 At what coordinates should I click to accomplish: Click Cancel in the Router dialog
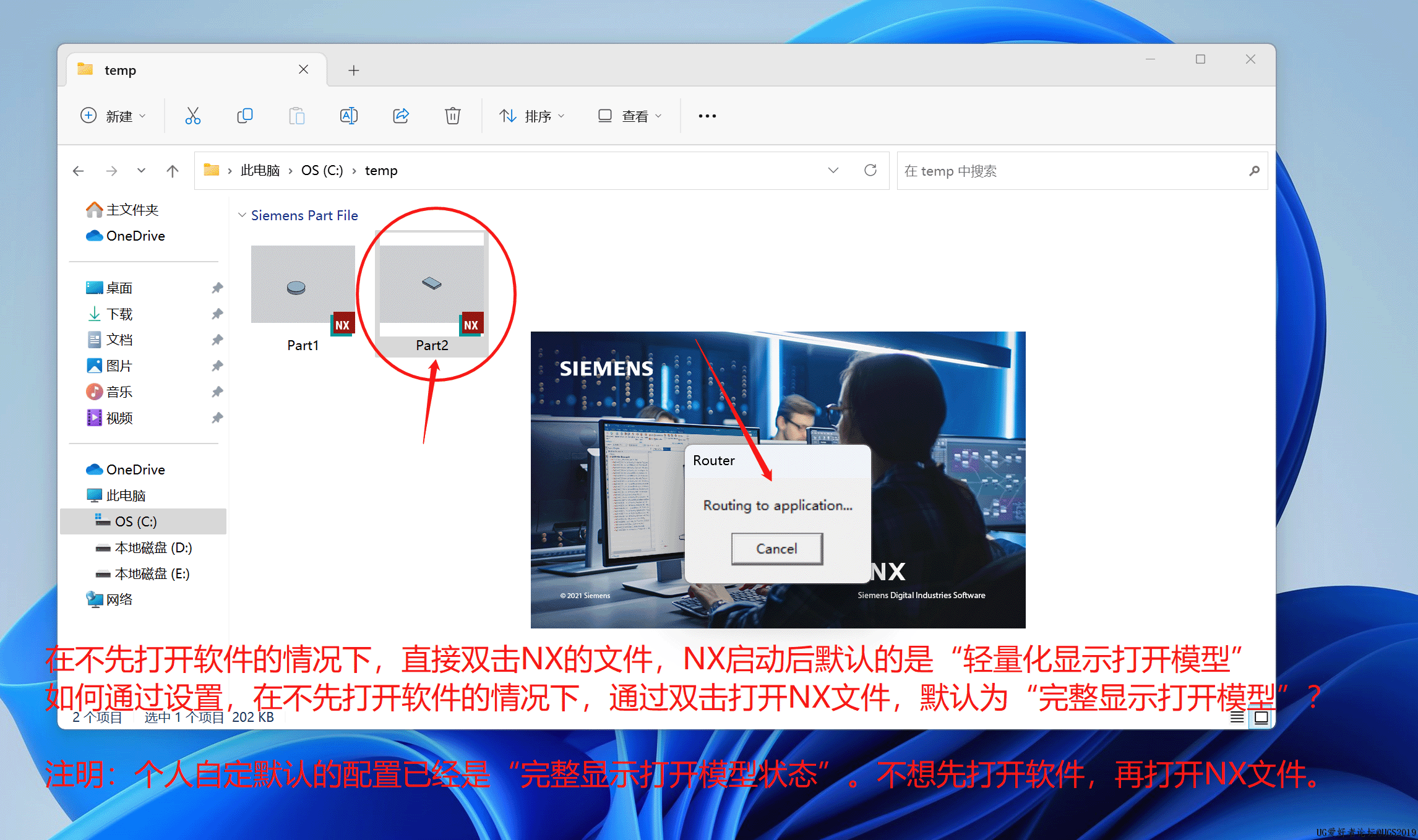click(x=776, y=549)
